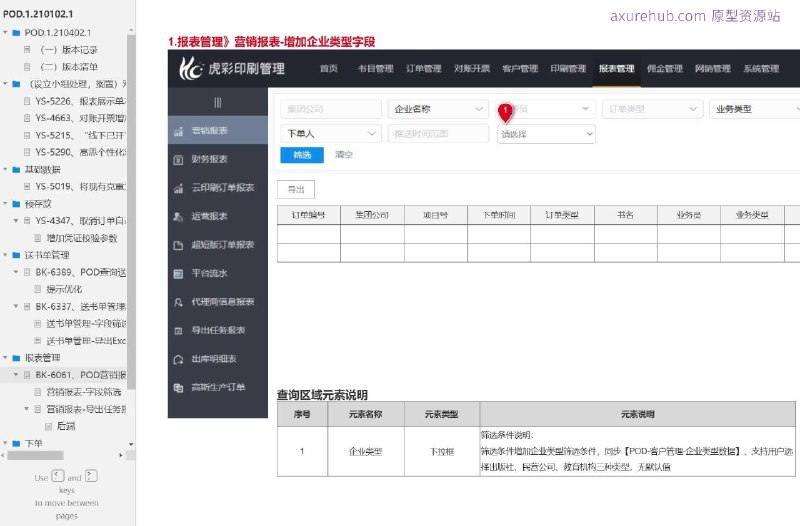Open the 对账开票 menu
This screenshot has width=800, height=526.
[x=472, y=68]
